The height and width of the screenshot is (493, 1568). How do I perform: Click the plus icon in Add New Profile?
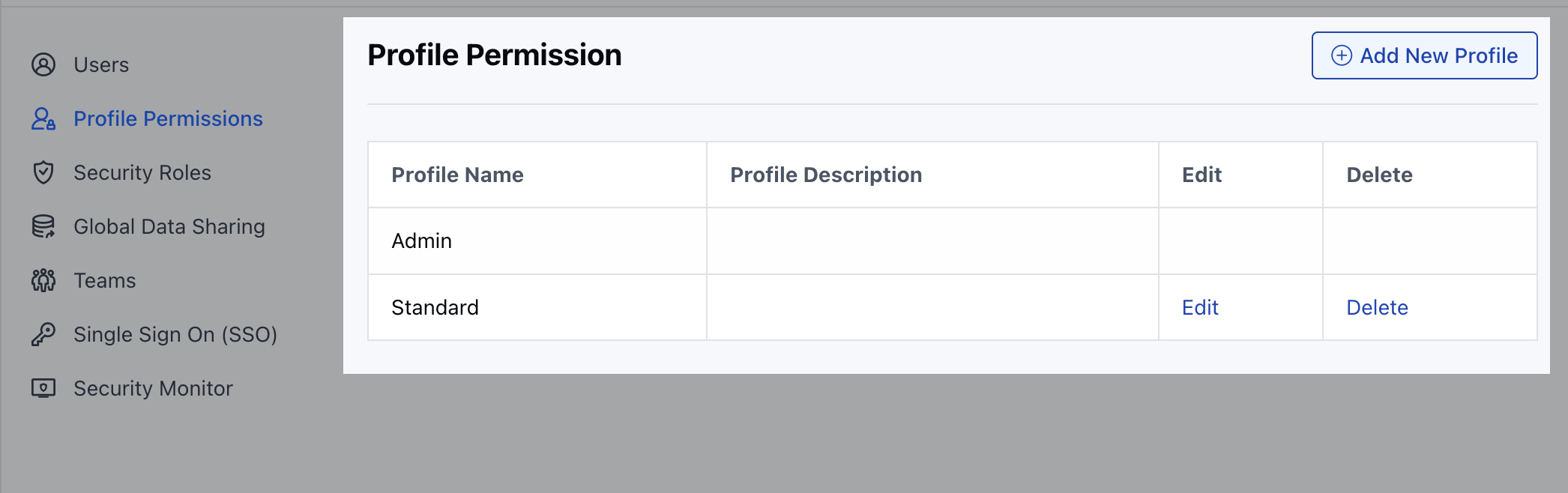coord(1342,55)
